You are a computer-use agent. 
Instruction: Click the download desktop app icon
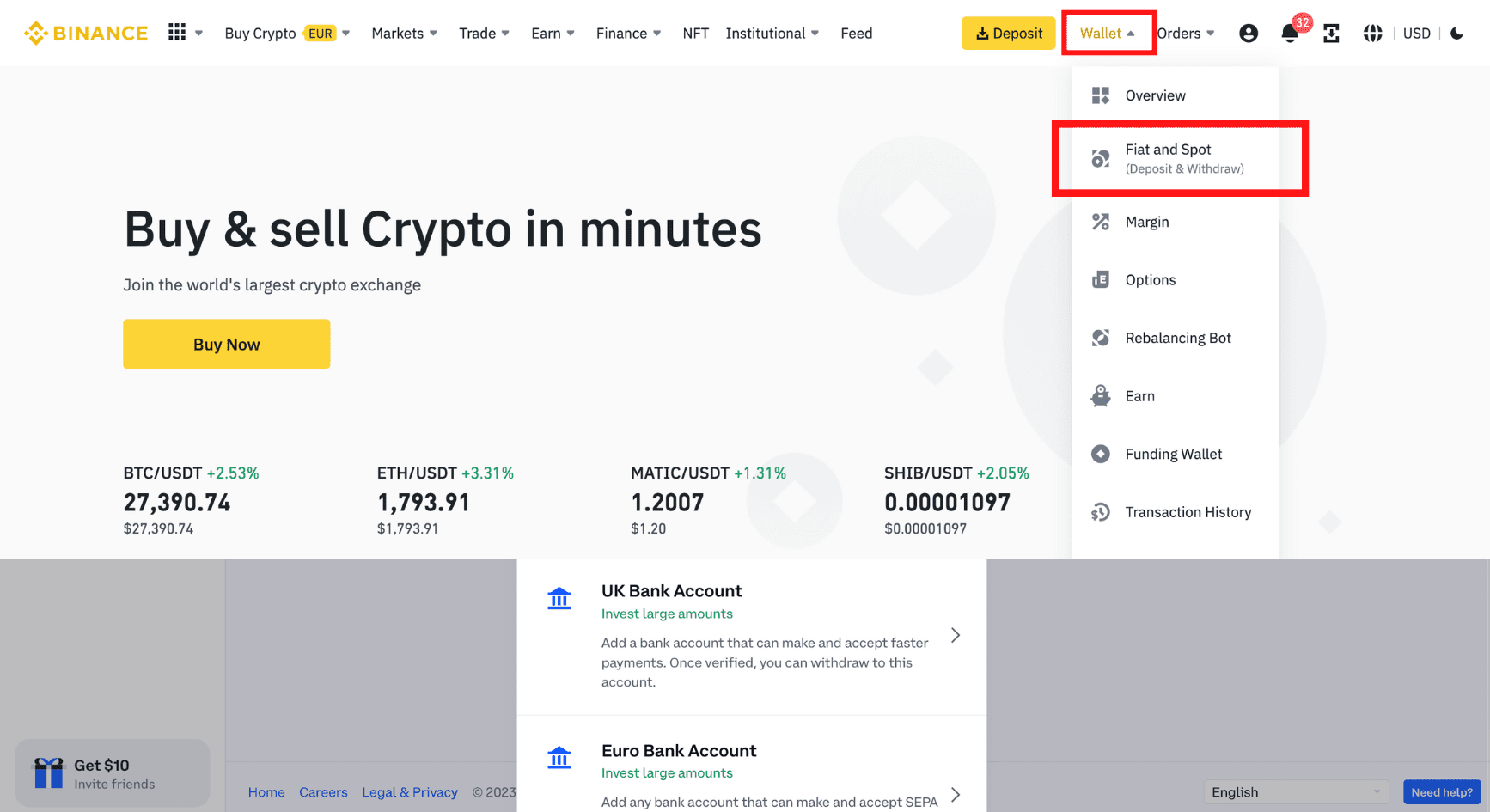(1331, 33)
